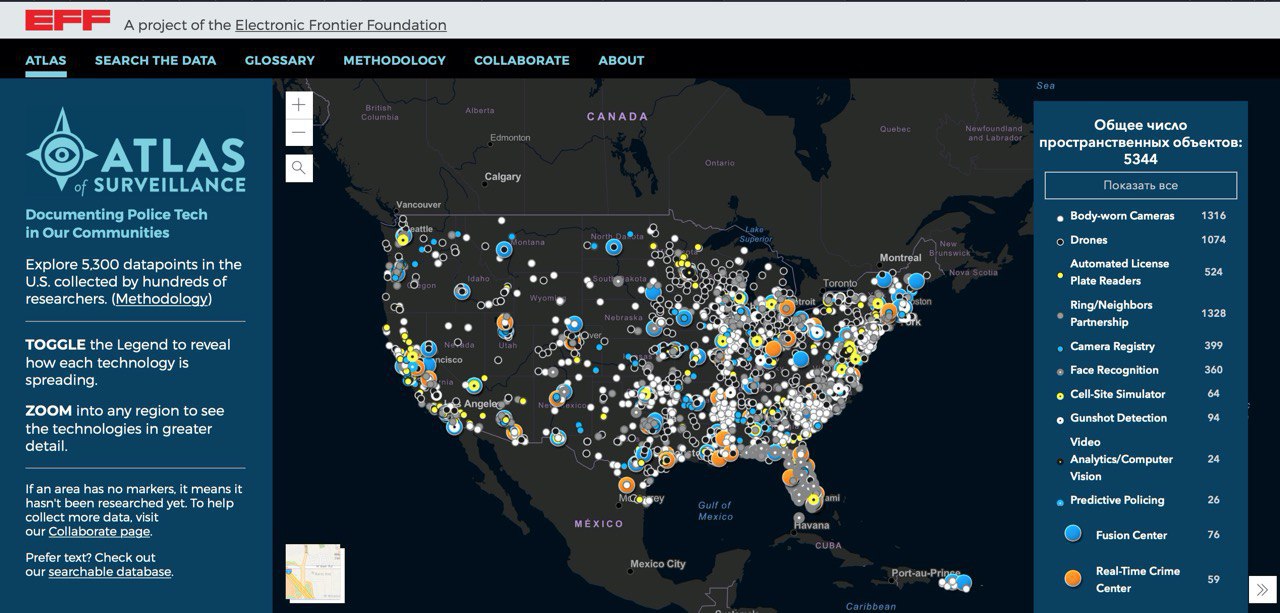This screenshot has height=613, width=1280.
Task: Toggle the Body-worn Cameras legend layer
Action: [x=1122, y=216]
